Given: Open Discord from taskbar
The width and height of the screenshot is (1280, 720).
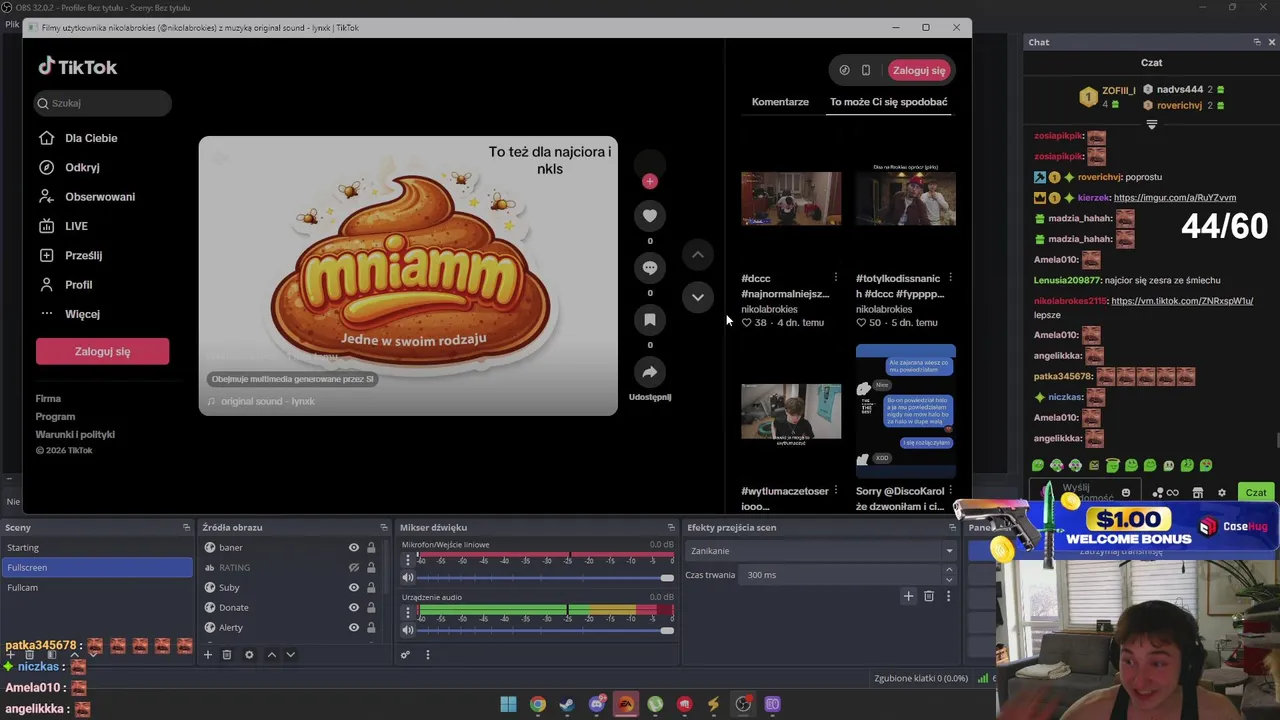Looking at the screenshot, I should [x=597, y=704].
